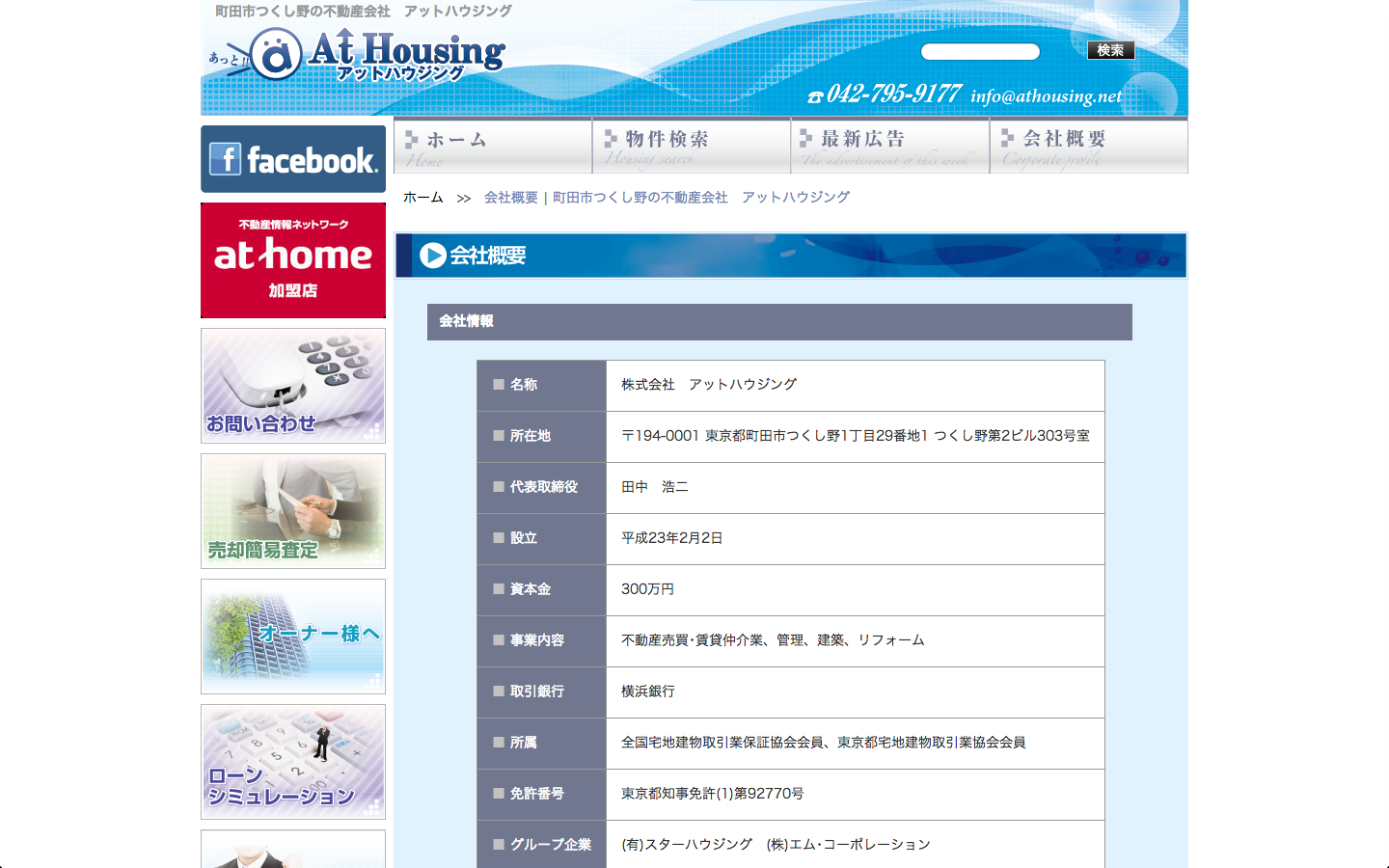Click the 検索 button
The width and height of the screenshot is (1389, 868).
1110,50
